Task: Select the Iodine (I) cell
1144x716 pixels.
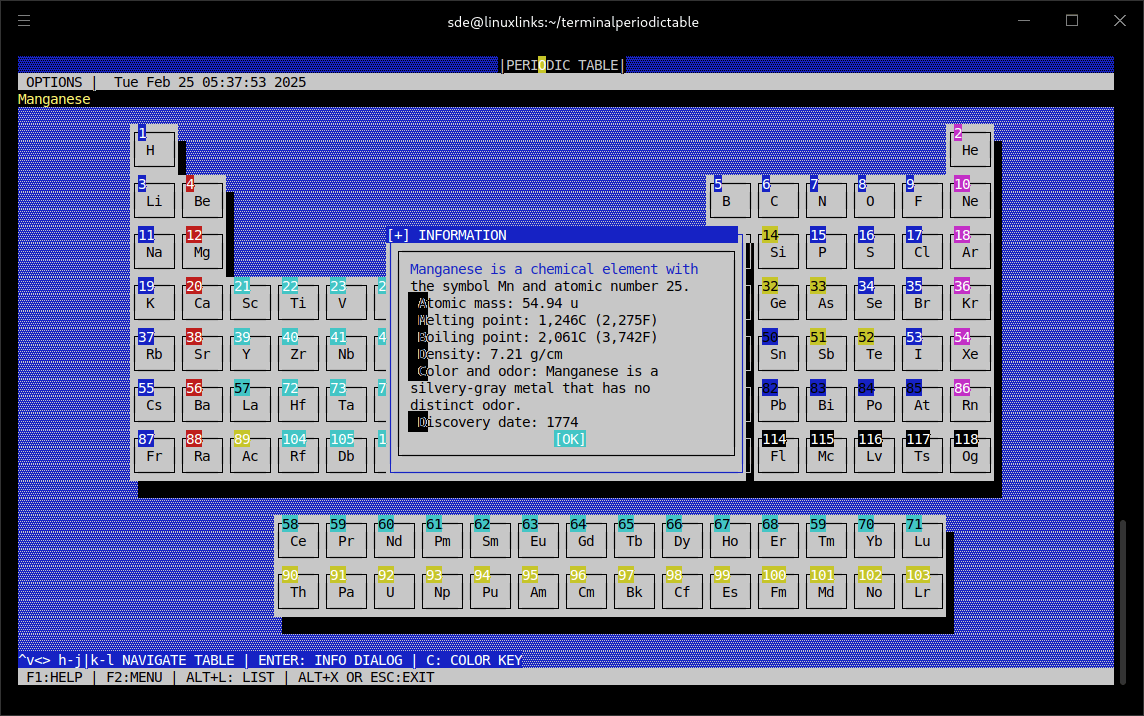Action: pos(922,354)
